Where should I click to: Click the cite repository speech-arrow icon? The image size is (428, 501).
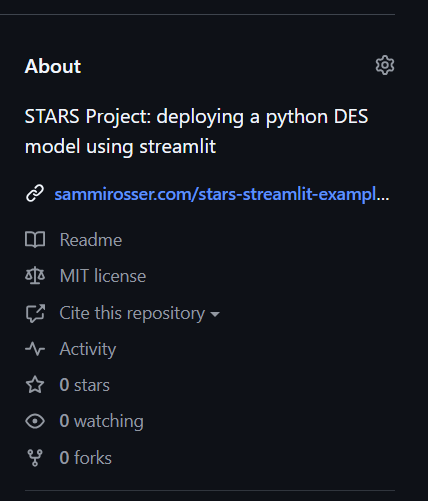click(x=35, y=313)
